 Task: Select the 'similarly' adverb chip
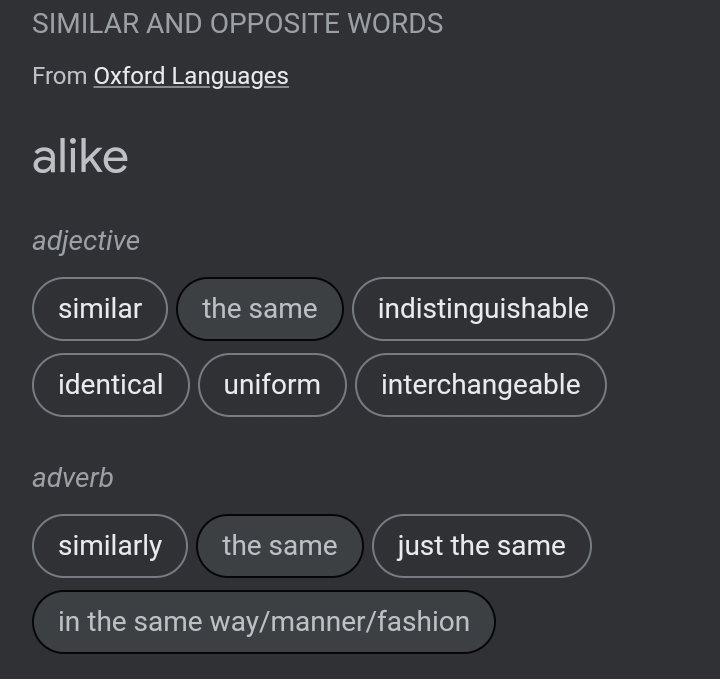[x=110, y=546]
